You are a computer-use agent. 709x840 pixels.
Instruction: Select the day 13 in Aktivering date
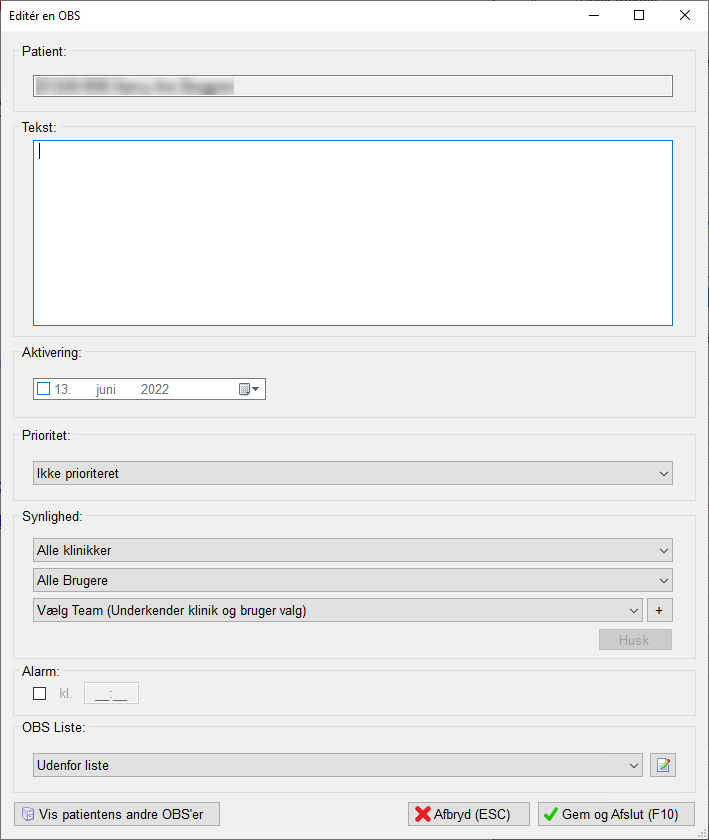63,389
